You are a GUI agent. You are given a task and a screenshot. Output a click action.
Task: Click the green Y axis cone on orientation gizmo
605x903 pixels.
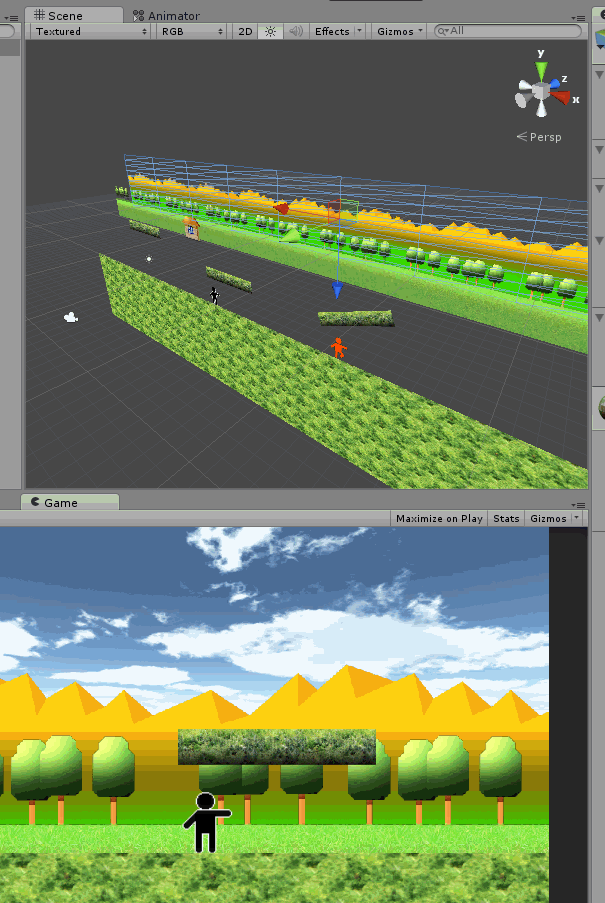pyautogui.click(x=541, y=70)
